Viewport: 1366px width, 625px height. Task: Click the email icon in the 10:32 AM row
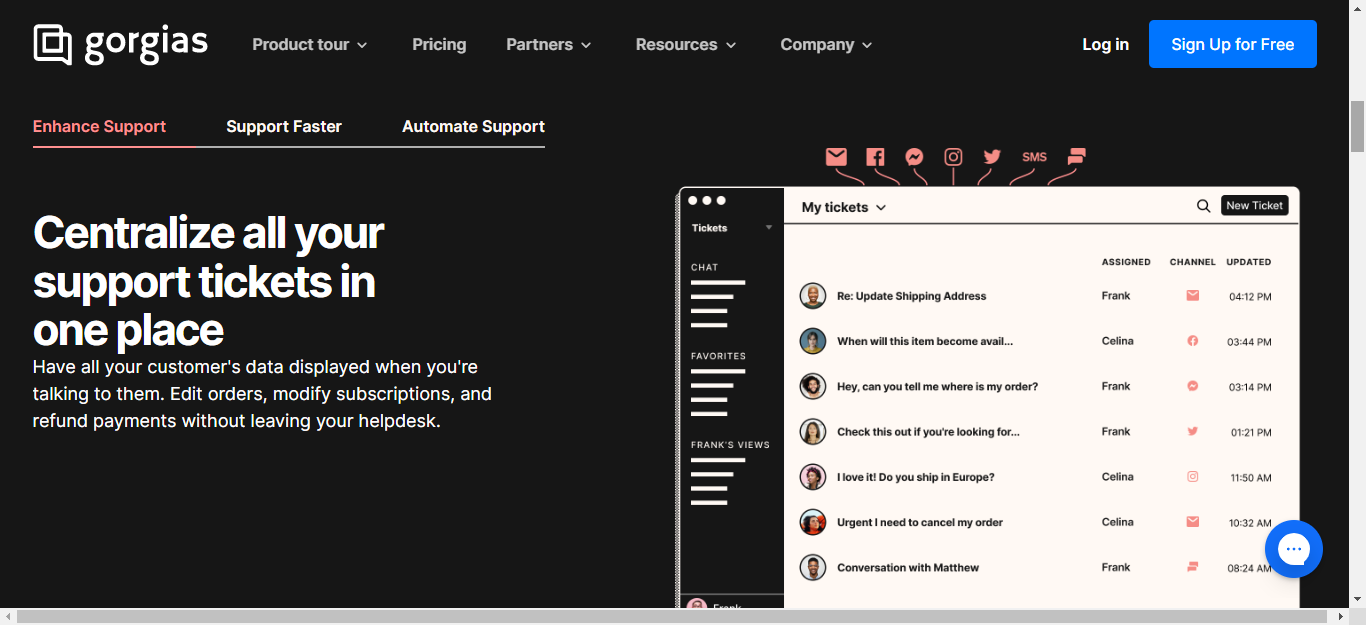pos(1192,522)
